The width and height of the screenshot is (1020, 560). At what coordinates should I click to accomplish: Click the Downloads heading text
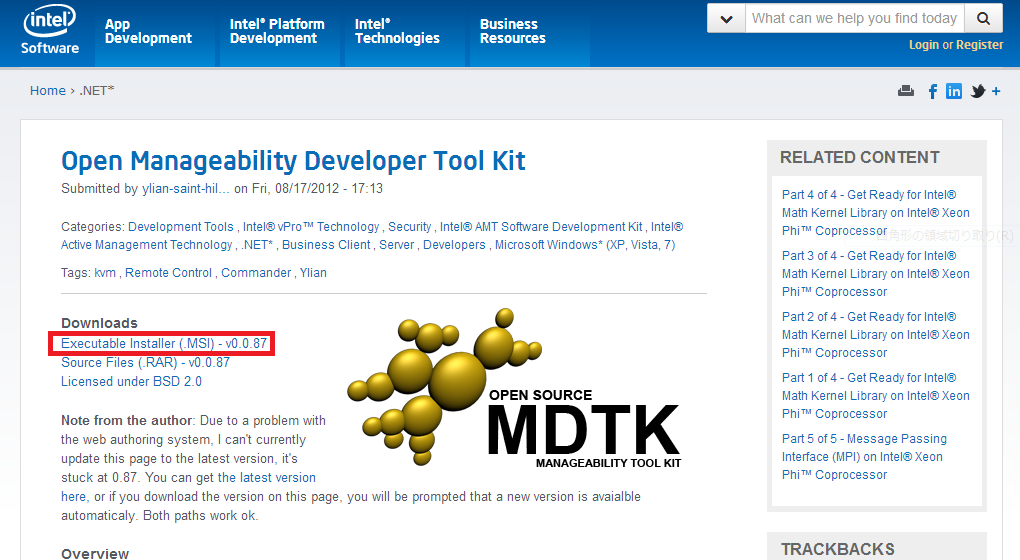click(x=100, y=323)
